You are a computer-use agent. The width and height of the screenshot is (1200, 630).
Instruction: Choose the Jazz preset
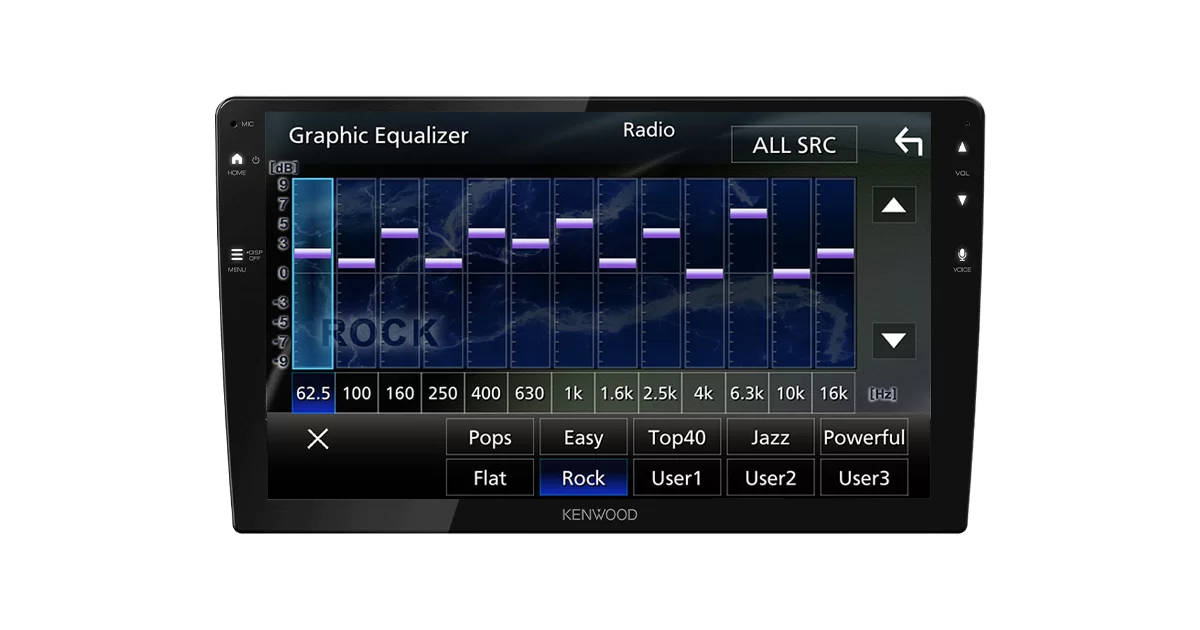[770, 437]
